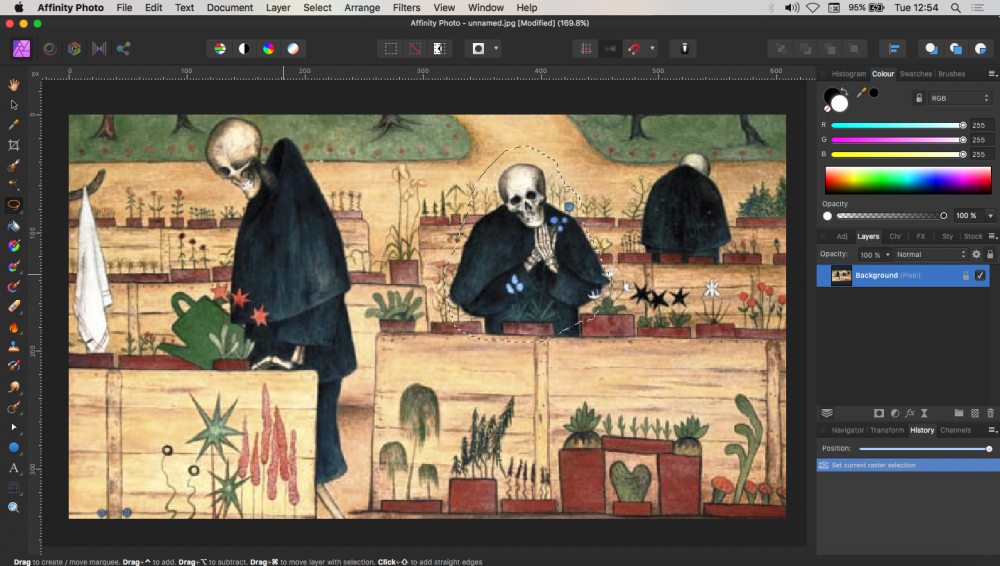
Task: Pick the Flood Fill bucket tool
Action: click(14, 225)
